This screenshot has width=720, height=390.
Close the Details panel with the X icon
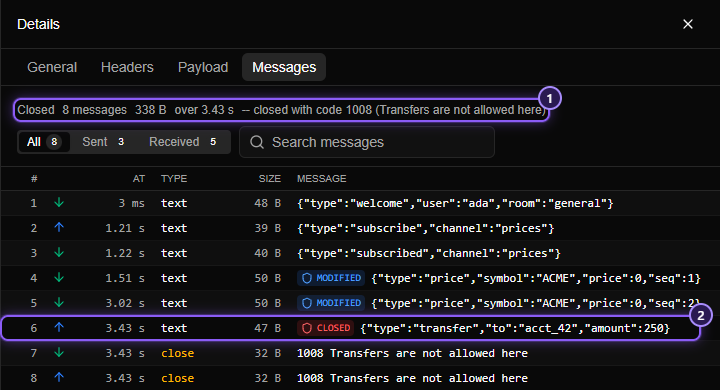[x=687, y=24]
